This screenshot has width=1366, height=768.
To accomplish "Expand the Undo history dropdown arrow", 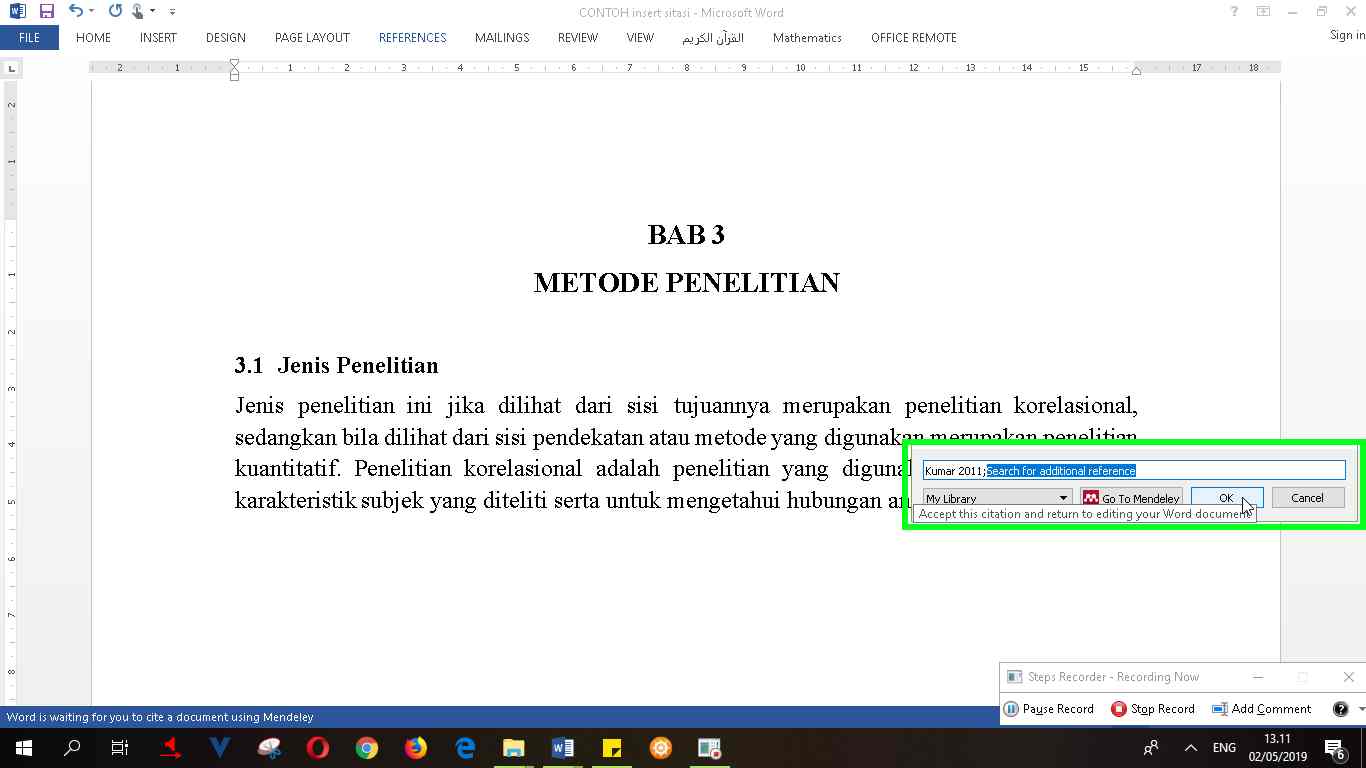I will point(92,12).
